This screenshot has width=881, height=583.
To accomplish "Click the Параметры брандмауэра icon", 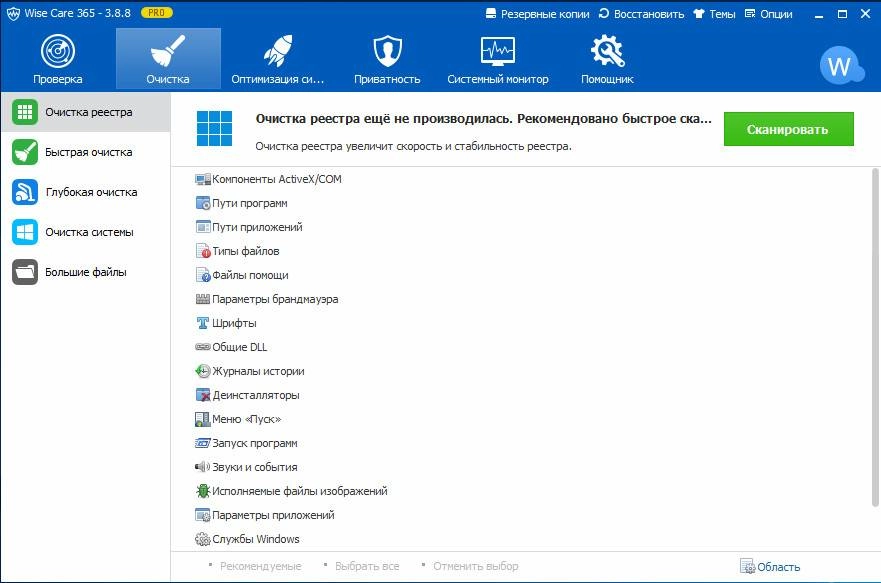I will (x=203, y=299).
